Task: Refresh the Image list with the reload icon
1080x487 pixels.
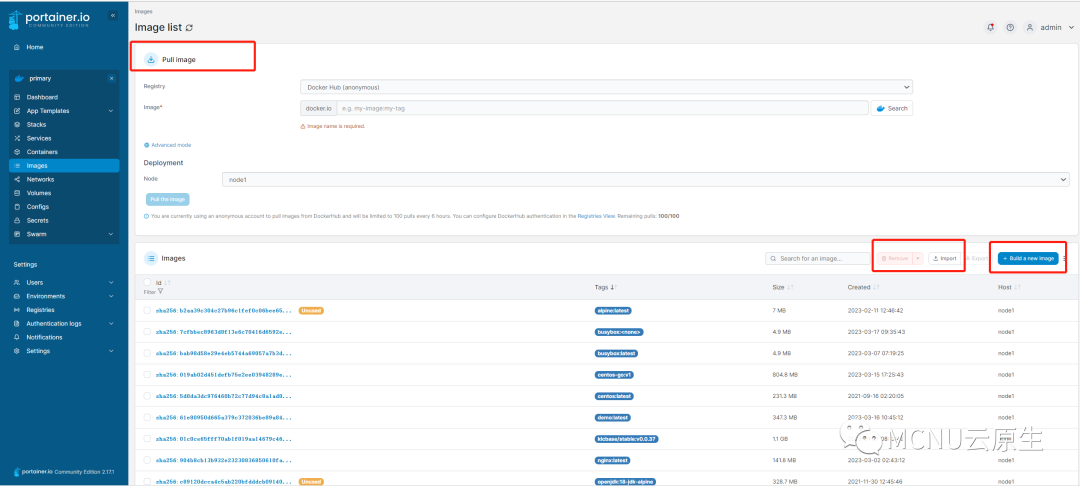Action: pyautogui.click(x=190, y=28)
